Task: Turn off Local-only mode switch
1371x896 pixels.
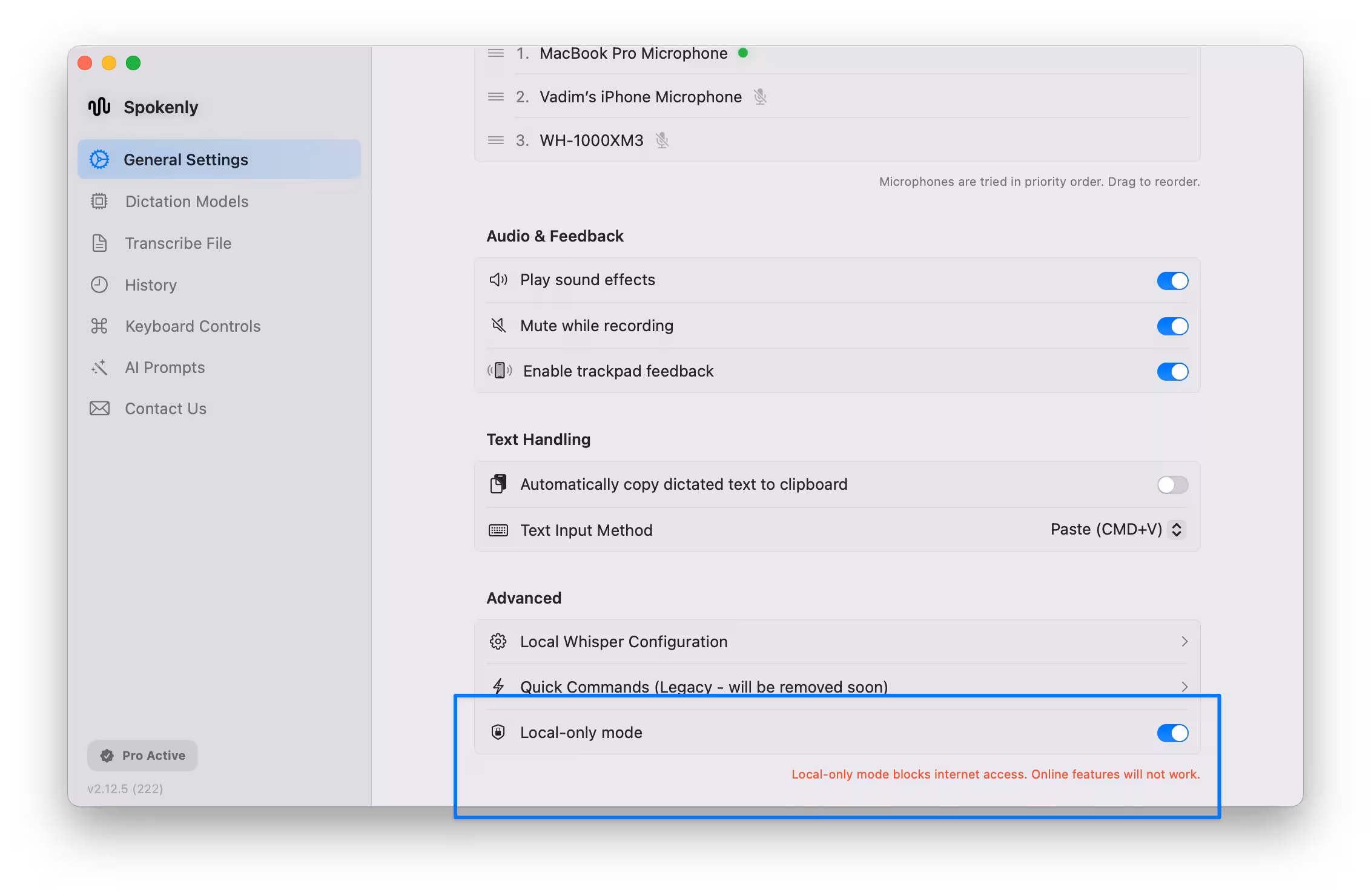Action: click(x=1172, y=733)
